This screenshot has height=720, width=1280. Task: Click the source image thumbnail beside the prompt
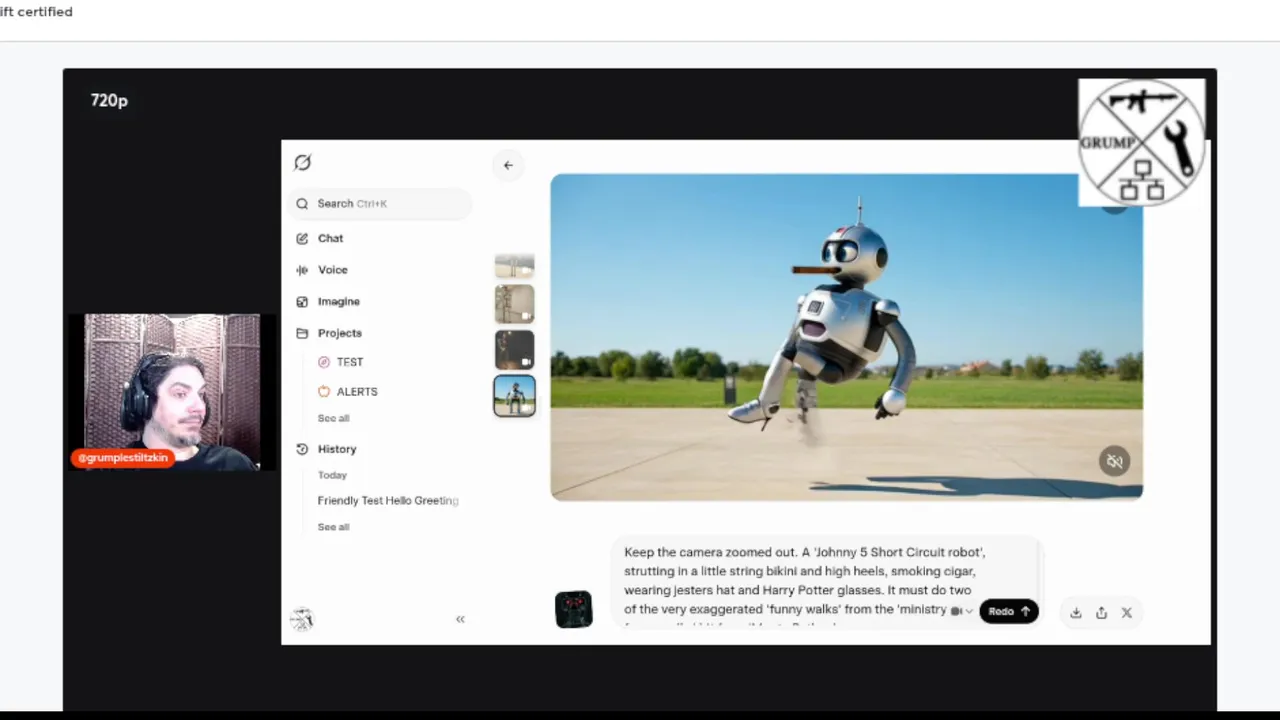point(573,610)
